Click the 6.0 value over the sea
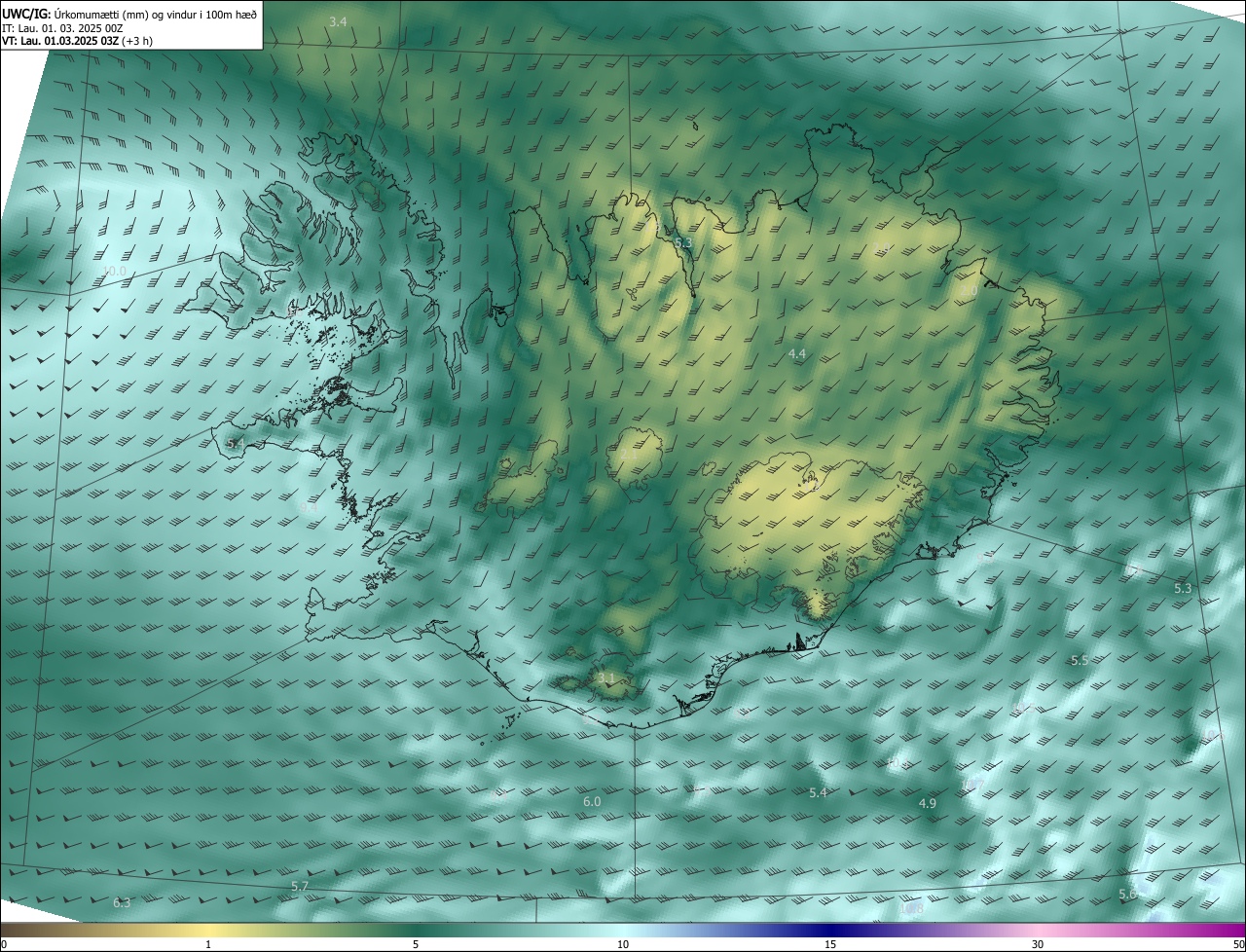This screenshot has width=1246, height=952. (592, 802)
